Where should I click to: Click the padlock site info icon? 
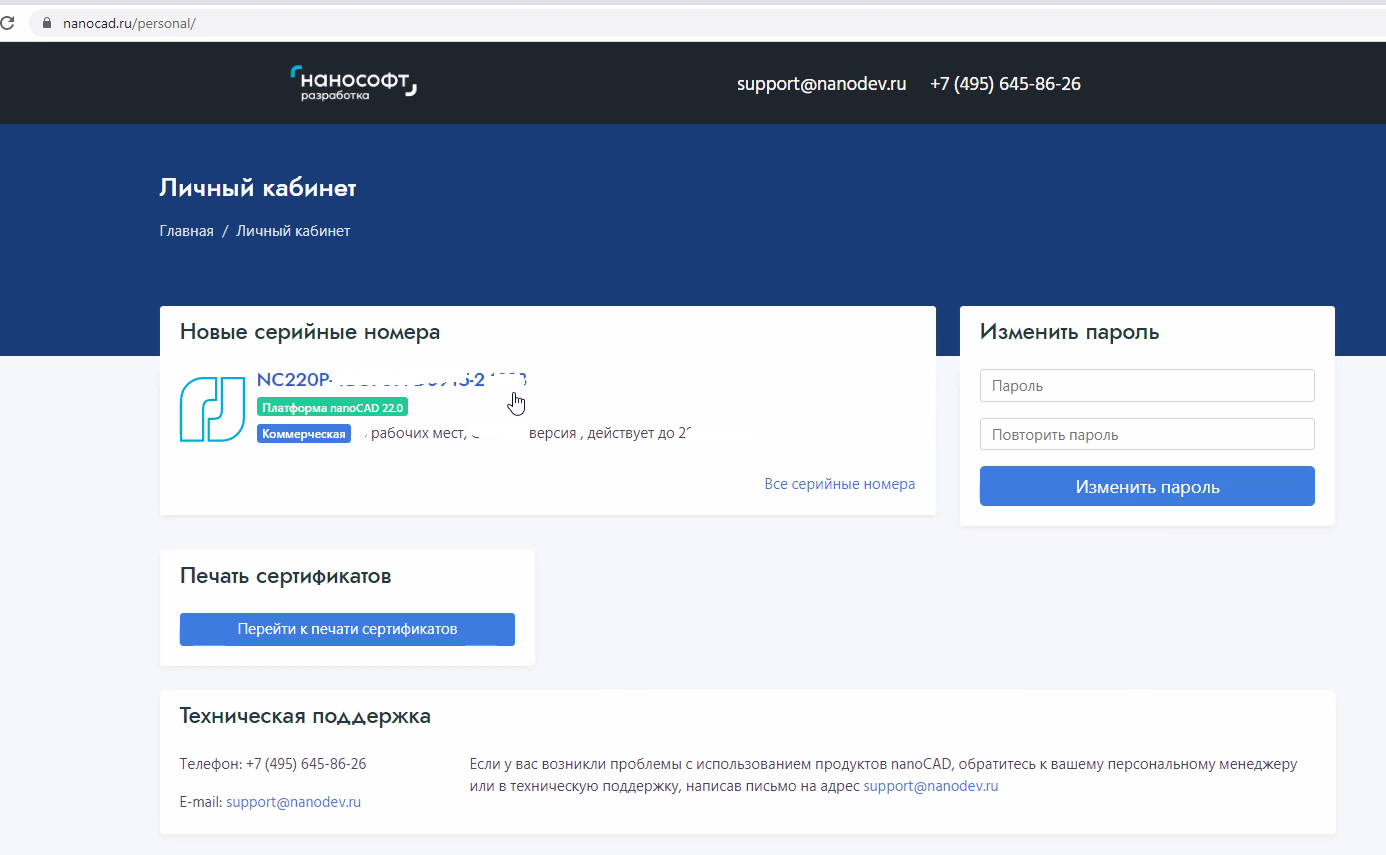[x=46, y=23]
